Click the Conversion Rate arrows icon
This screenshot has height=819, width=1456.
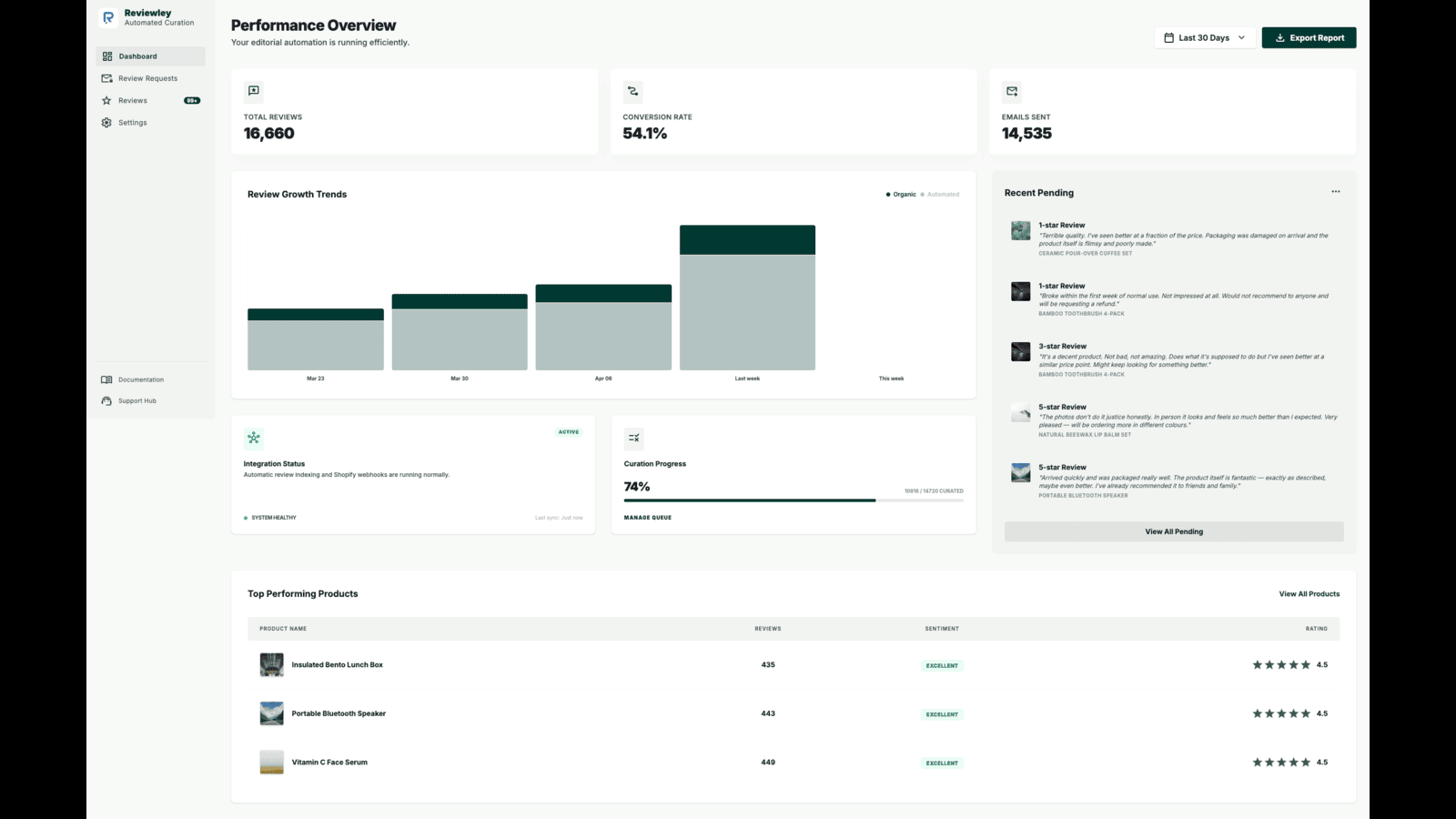pos(633,91)
